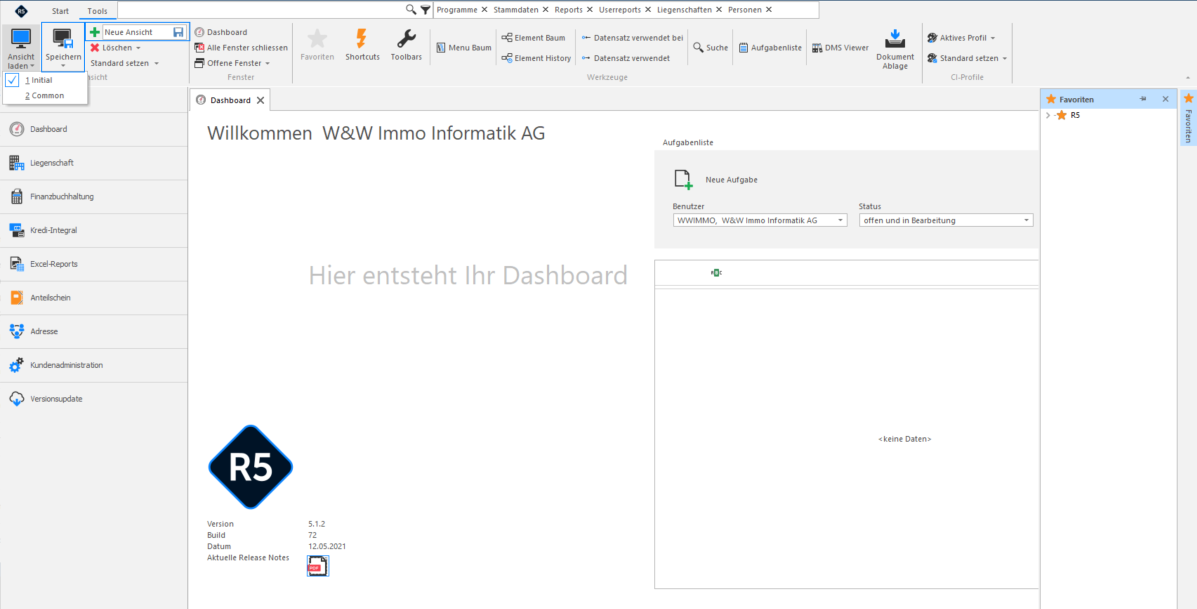Open the Shortcuts lightning tool
The image size is (1197, 609).
[x=362, y=46]
